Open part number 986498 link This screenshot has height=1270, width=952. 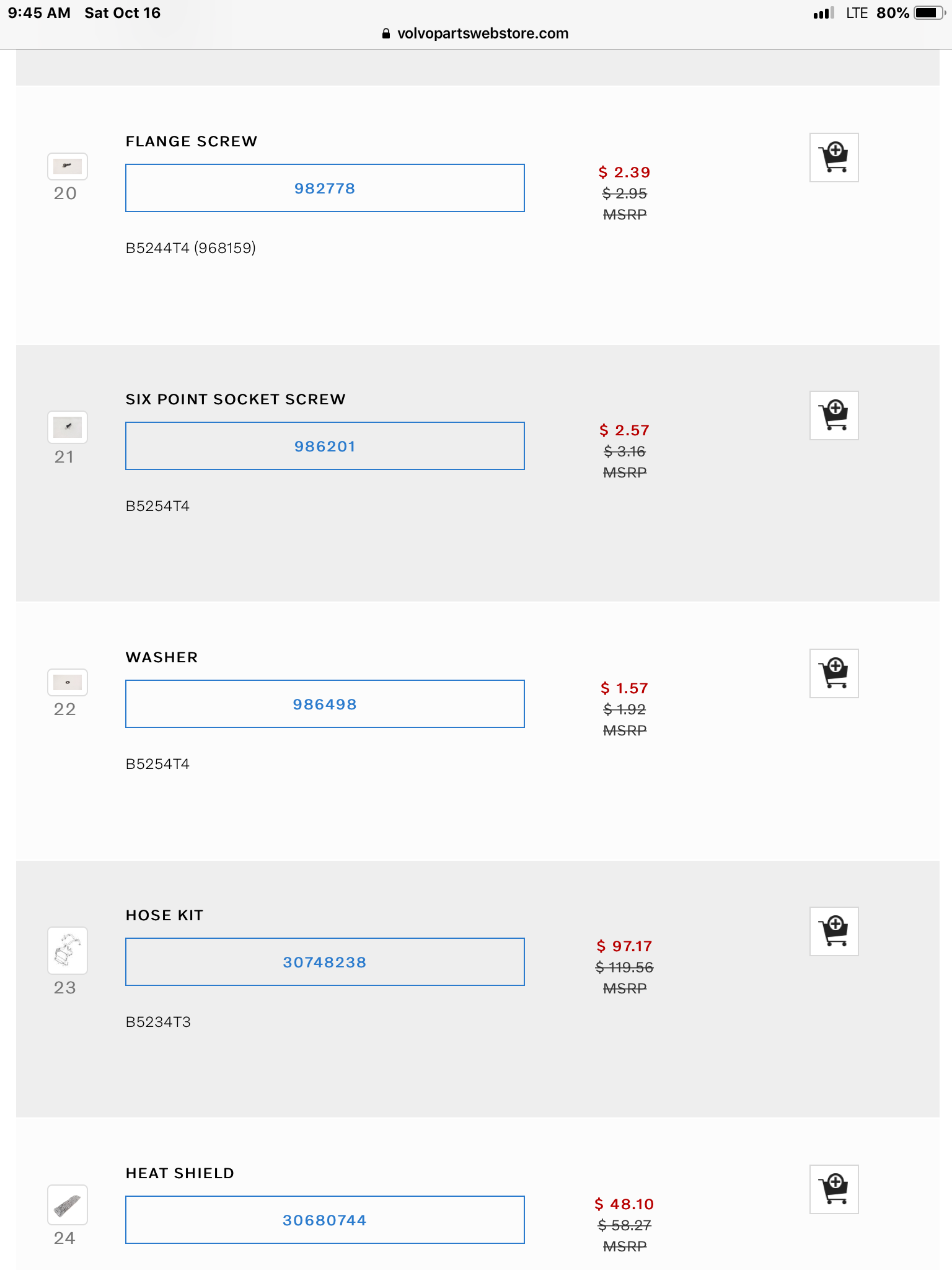pos(325,704)
